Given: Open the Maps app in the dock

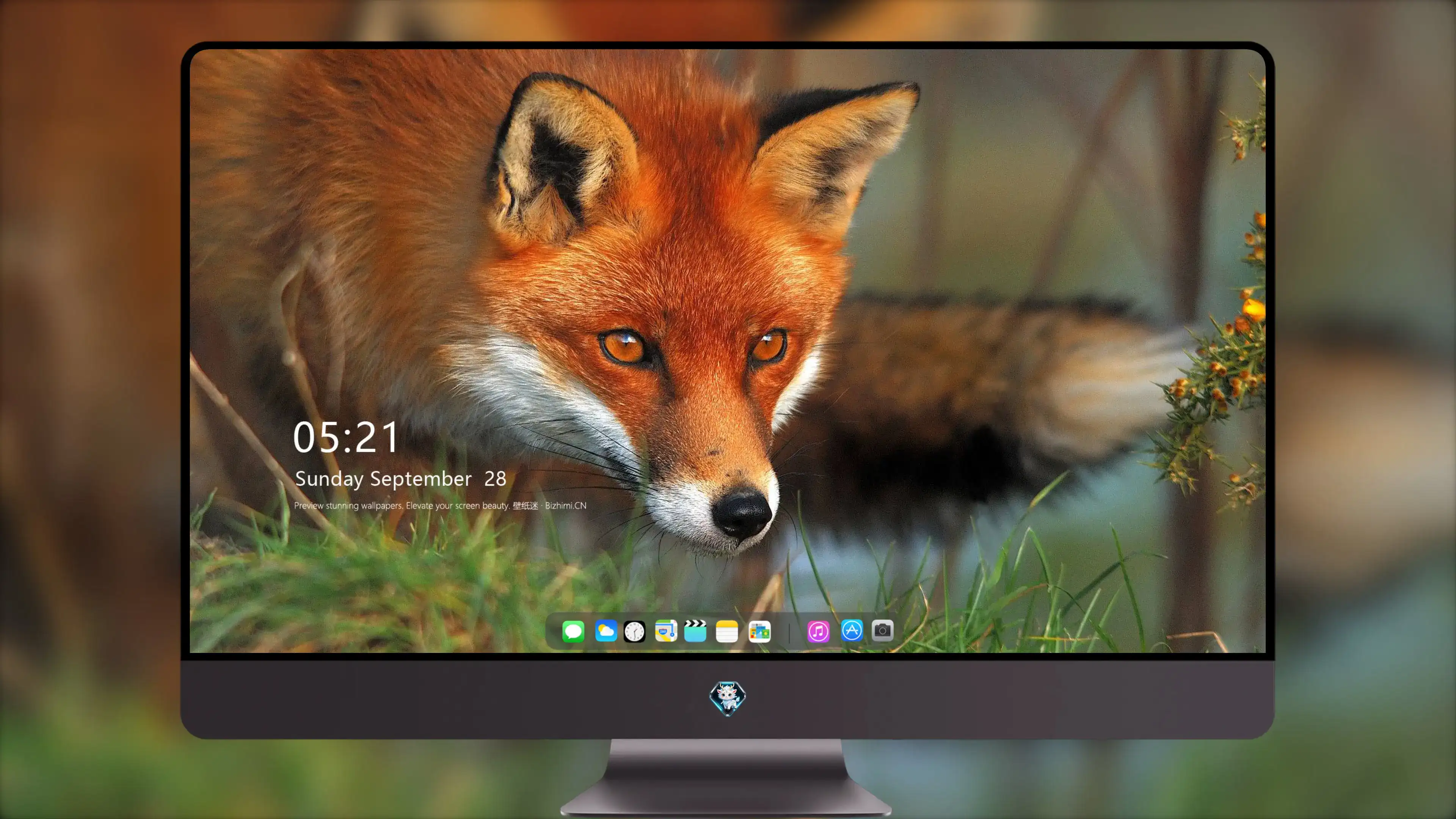Looking at the screenshot, I should click(666, 631).
